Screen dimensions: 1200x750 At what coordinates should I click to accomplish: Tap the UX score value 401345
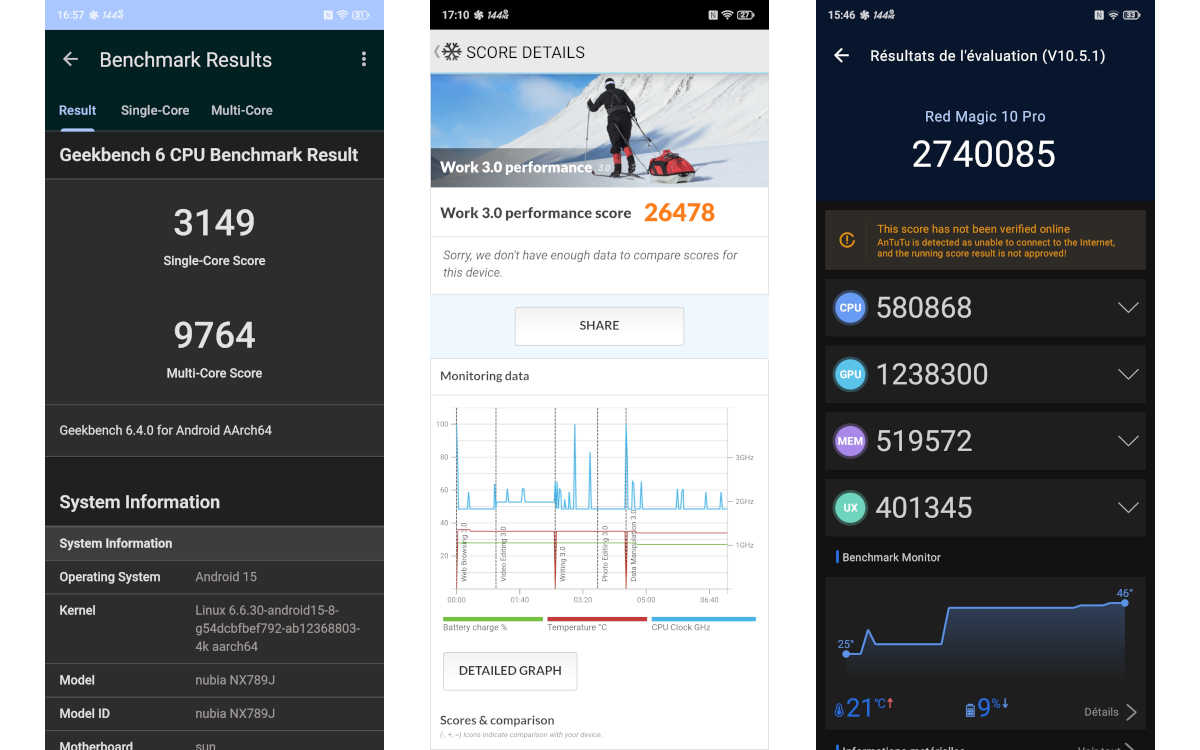point(924,509)
